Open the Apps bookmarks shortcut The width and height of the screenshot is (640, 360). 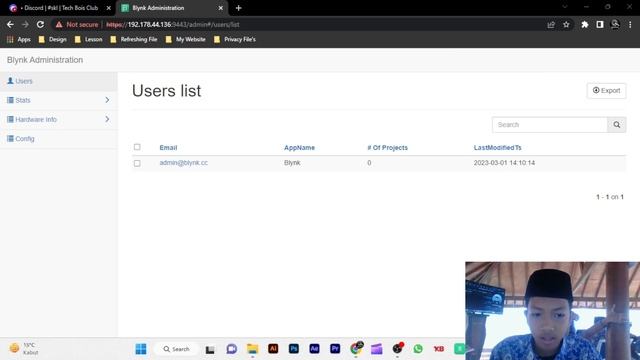[x=19, y=40]
